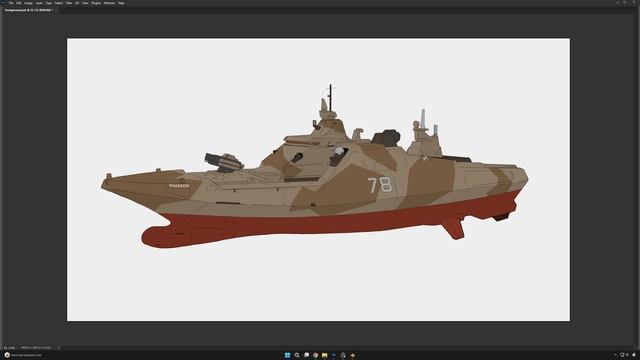Screen dimensions: 640x360
Task: Click the zoom percentage field in the status bar
Action: point(9,348)
